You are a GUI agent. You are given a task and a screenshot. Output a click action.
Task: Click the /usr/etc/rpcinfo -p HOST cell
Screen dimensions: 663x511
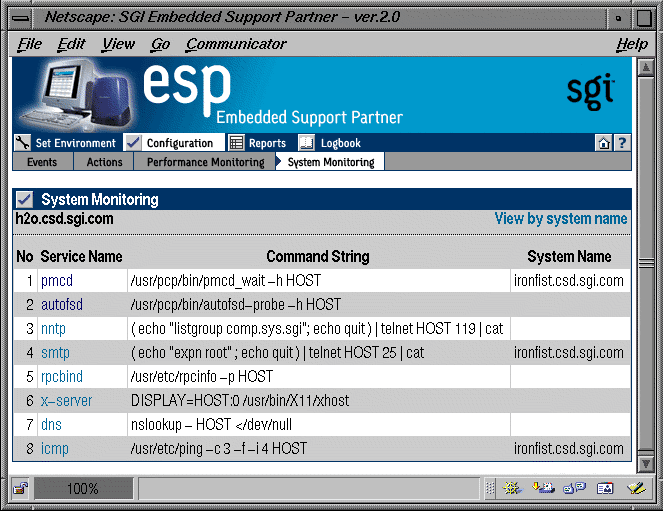319,377
